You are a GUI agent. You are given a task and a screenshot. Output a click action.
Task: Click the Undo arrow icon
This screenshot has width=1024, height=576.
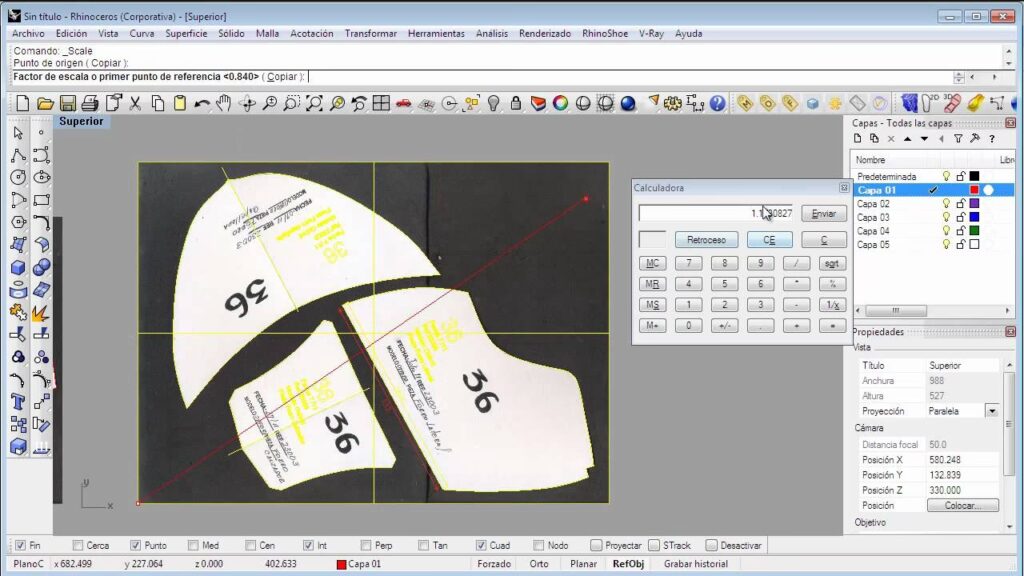click(202, 103)
